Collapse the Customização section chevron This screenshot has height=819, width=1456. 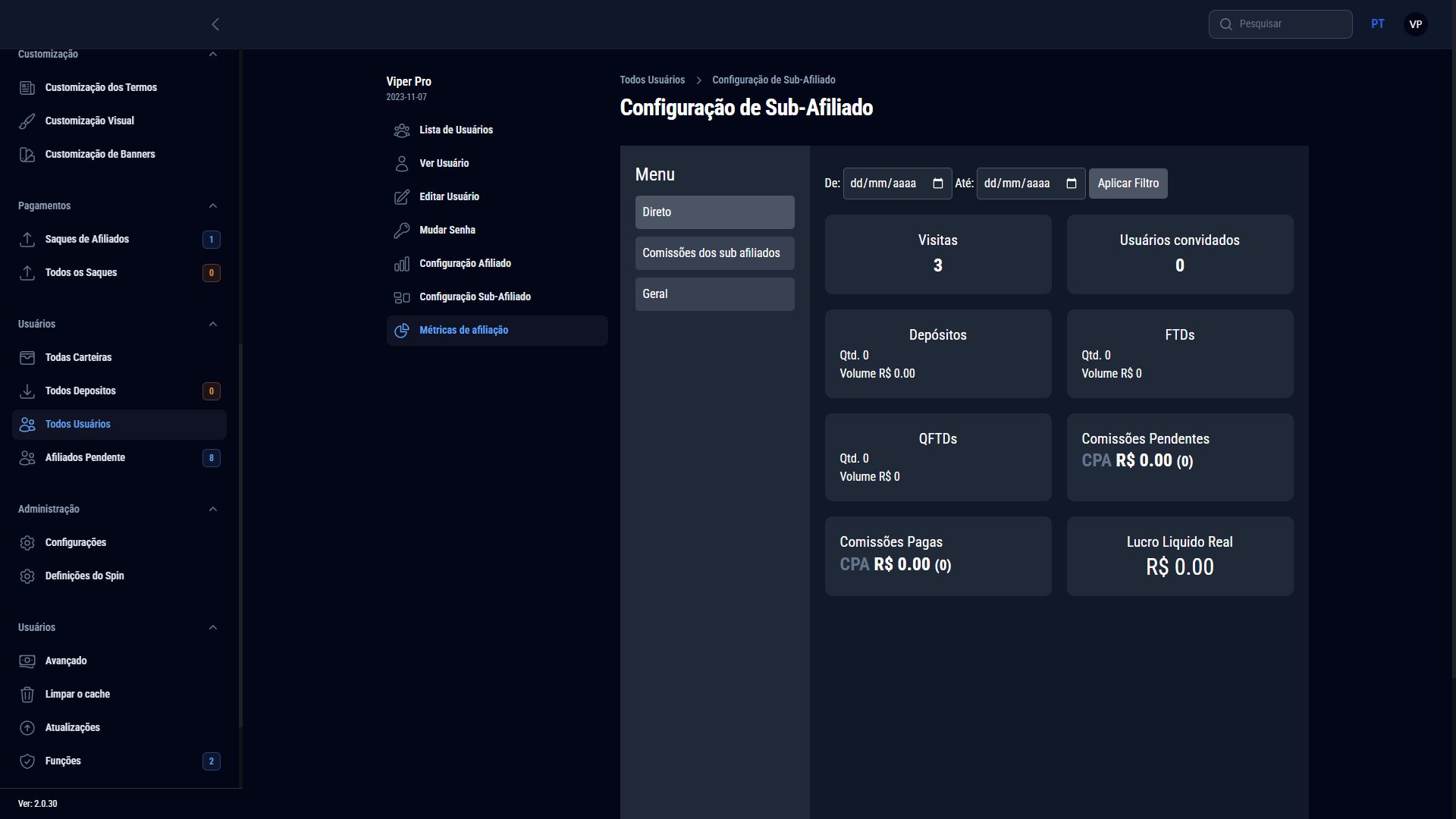pos(213,55)
